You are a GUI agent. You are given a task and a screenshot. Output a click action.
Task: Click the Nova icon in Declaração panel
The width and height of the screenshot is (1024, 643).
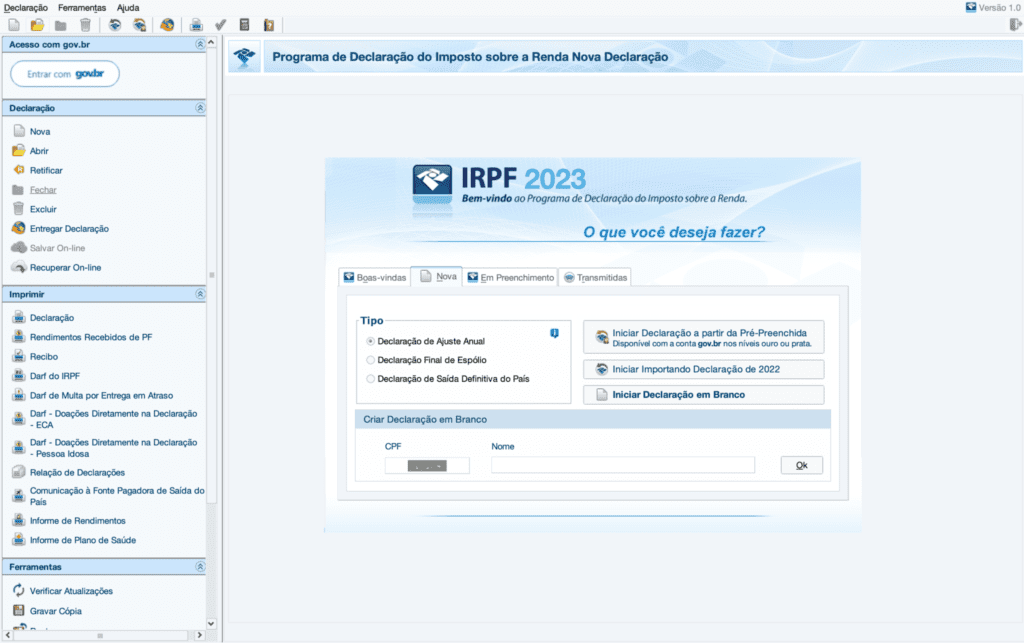pos(19,131)
